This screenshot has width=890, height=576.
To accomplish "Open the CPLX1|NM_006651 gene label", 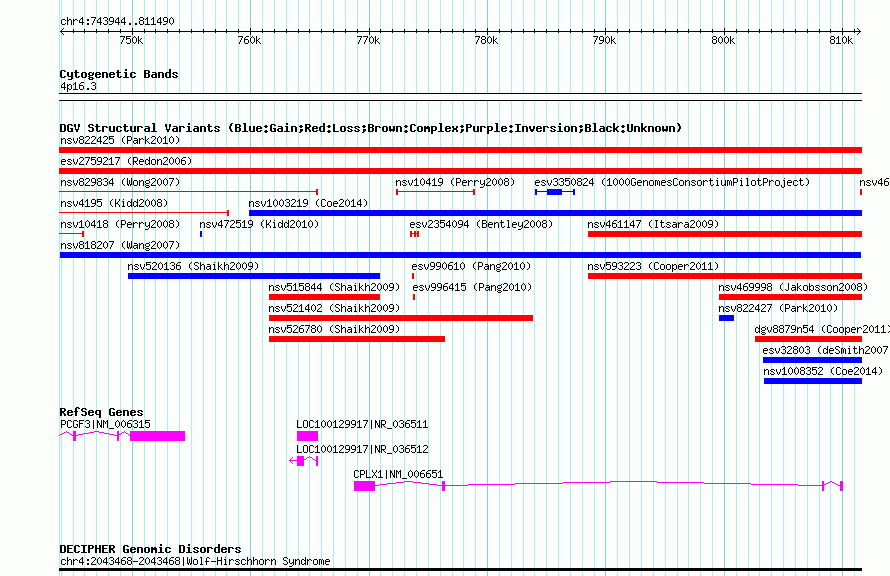I will pyautogui.click(x=398, y=474).
